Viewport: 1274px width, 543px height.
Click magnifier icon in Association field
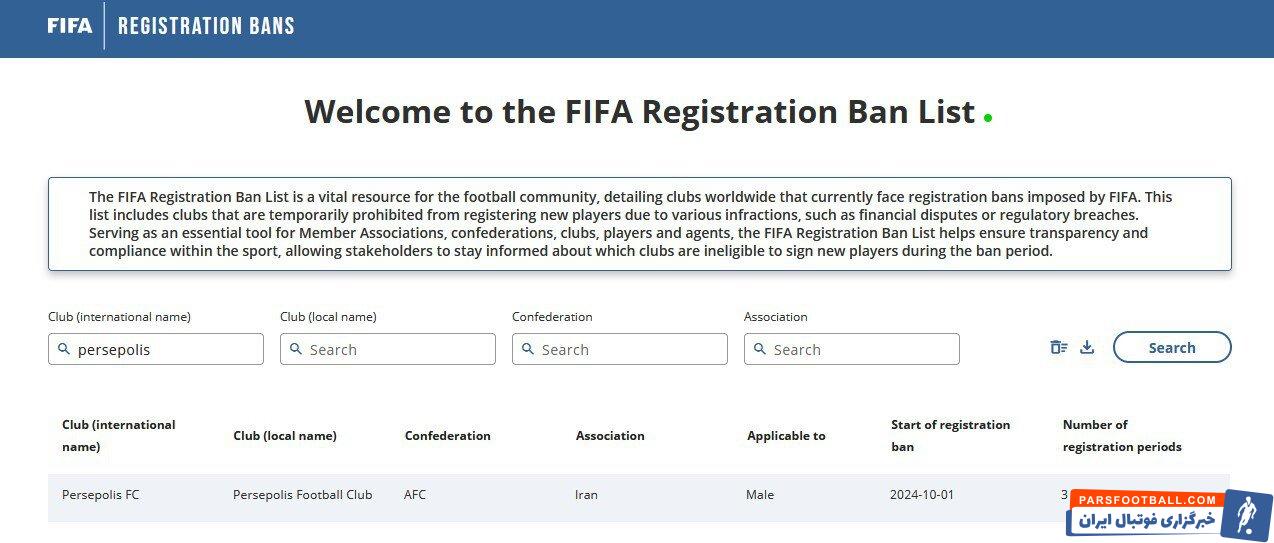click(760, 349)
